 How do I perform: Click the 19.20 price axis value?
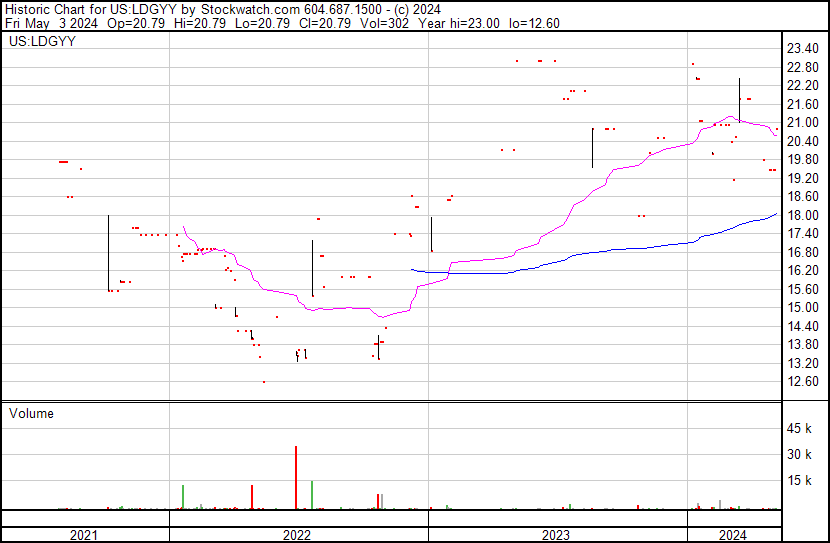point(802,178)
